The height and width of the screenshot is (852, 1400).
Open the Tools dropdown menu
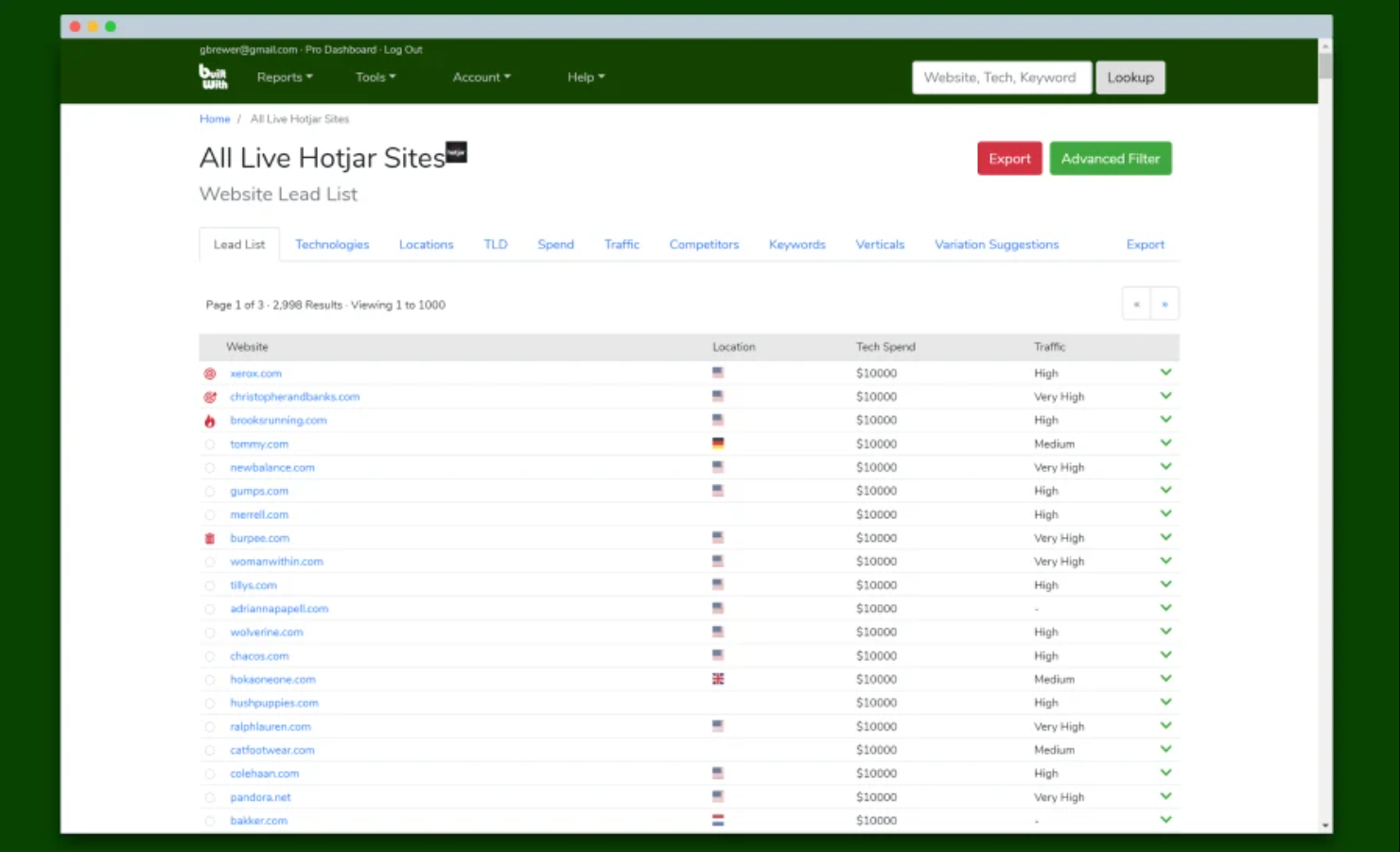pos(376,78)
